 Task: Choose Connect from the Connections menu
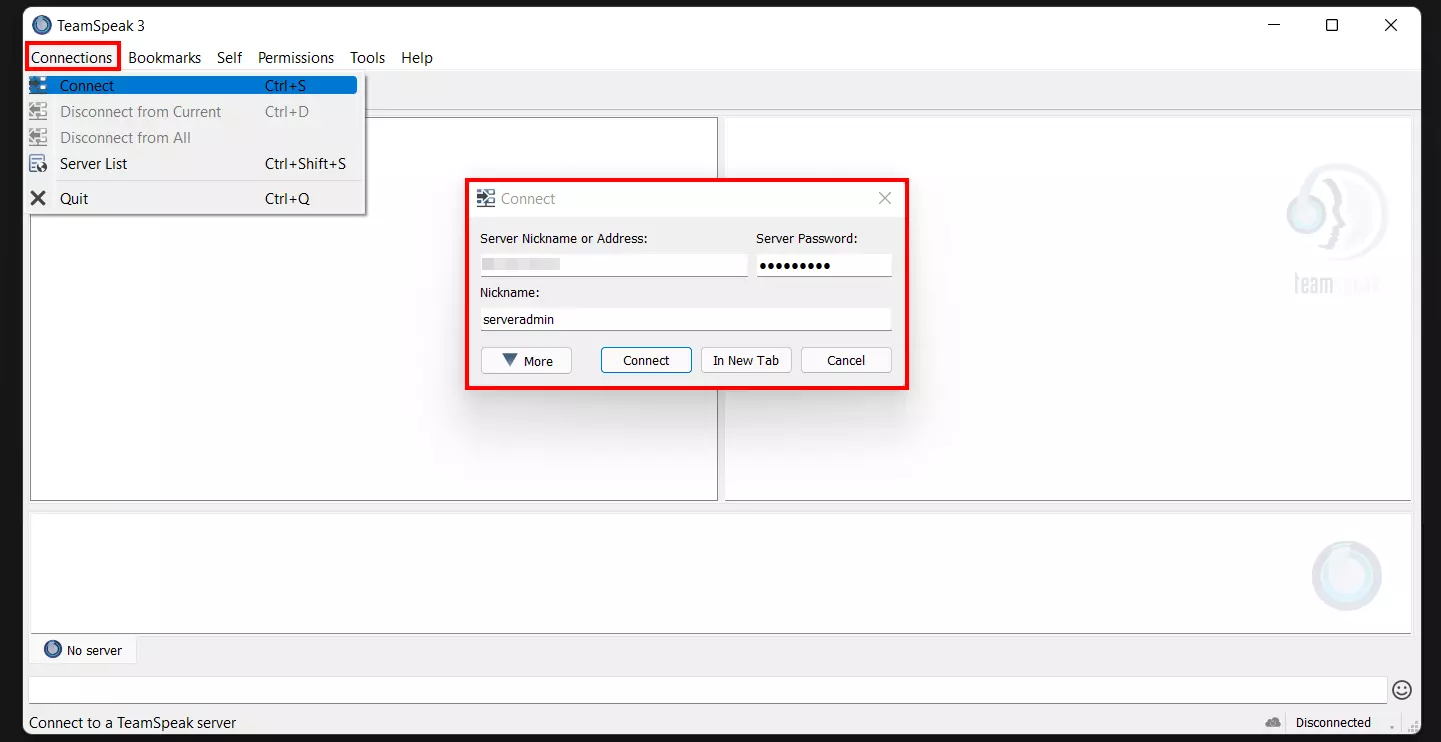click(193, 86)
